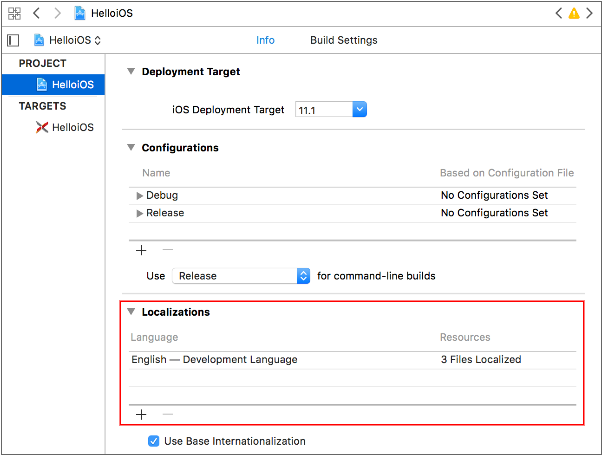602x455 pixels.
Task: Click the back navigation arrow
Action: (x=36, y=14)
